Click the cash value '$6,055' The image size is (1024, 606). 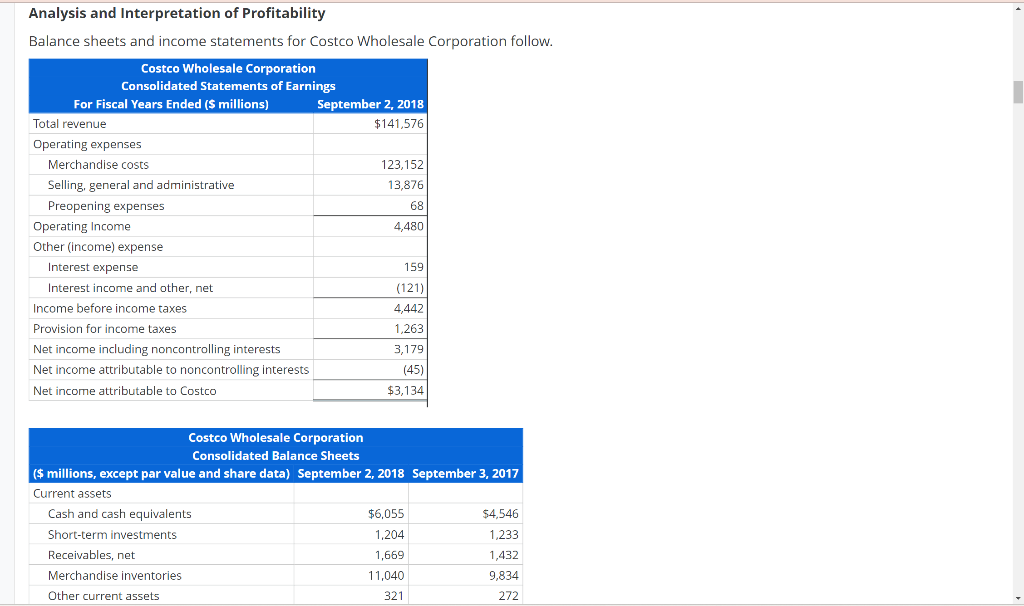click(x=386, y=514)
